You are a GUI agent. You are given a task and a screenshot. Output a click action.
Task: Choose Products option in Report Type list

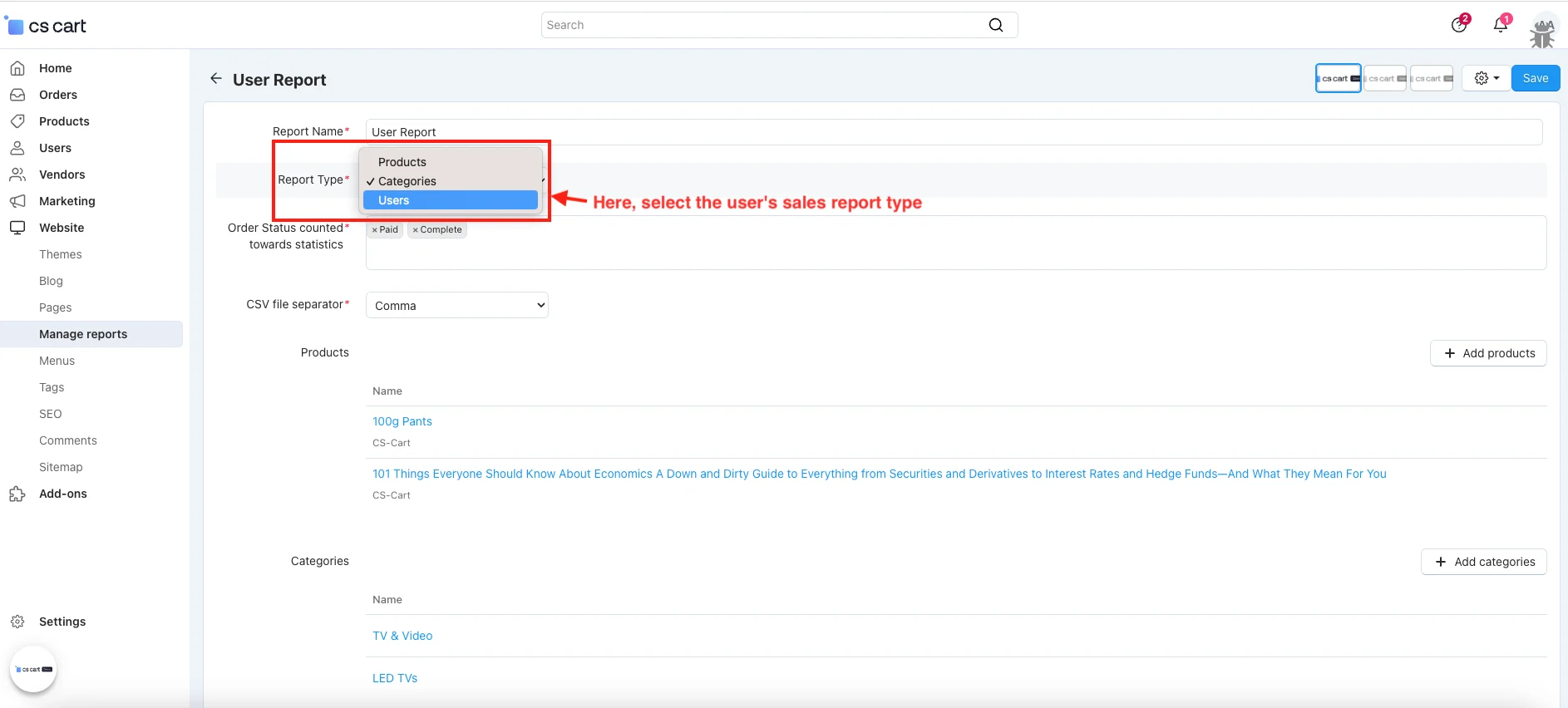[402, 162]
